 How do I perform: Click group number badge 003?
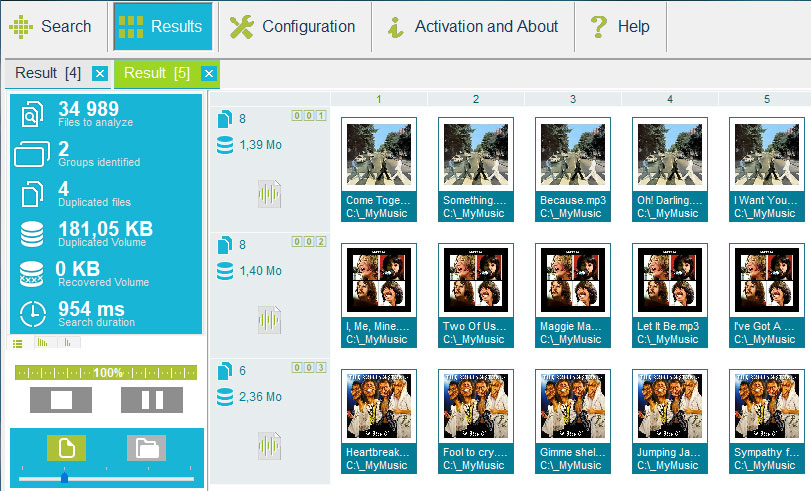pyautogui.click(x=309, y=367)
